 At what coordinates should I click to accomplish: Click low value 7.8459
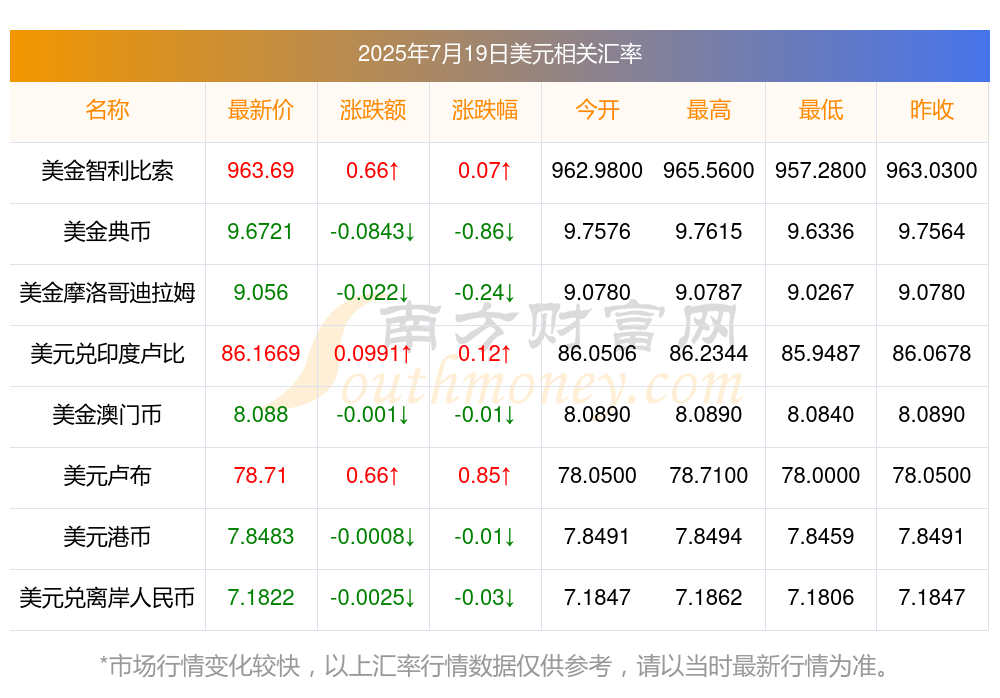pos(821,536)
